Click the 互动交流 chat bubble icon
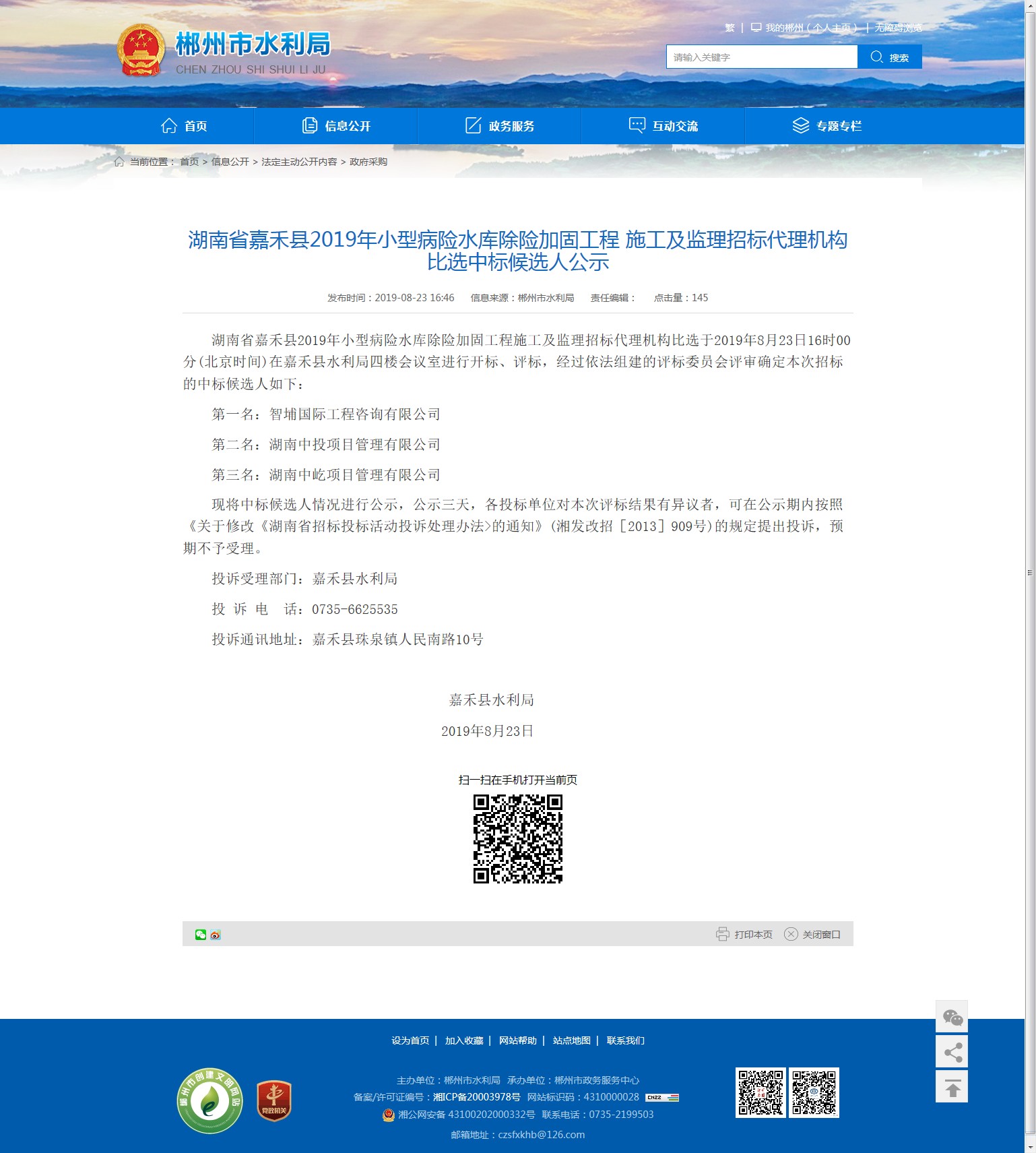Screen dimensions: 1036x1153 (x=637, y=125)
